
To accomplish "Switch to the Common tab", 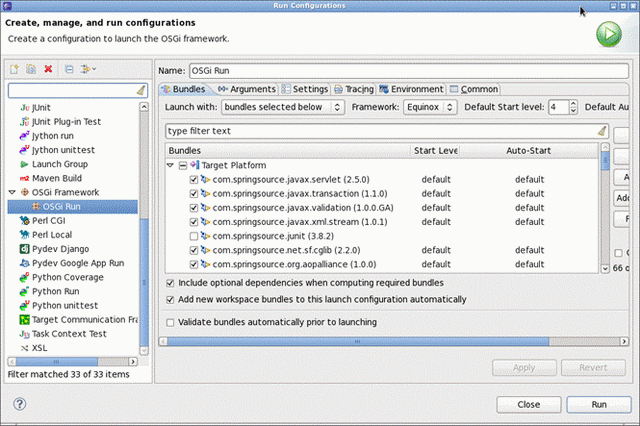I will pyautogui.click(x=474, y=89).
